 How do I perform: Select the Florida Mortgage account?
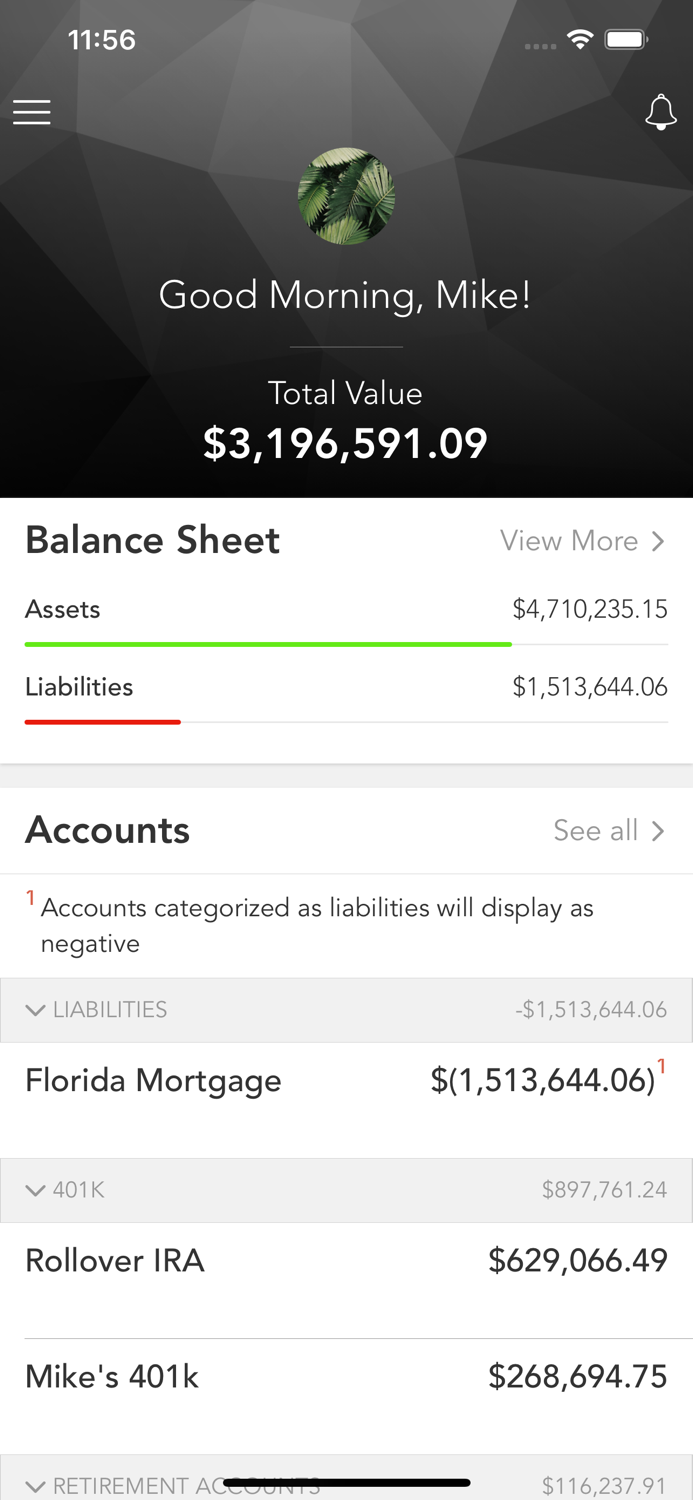pyautogui.click(x=346, y=1080)
